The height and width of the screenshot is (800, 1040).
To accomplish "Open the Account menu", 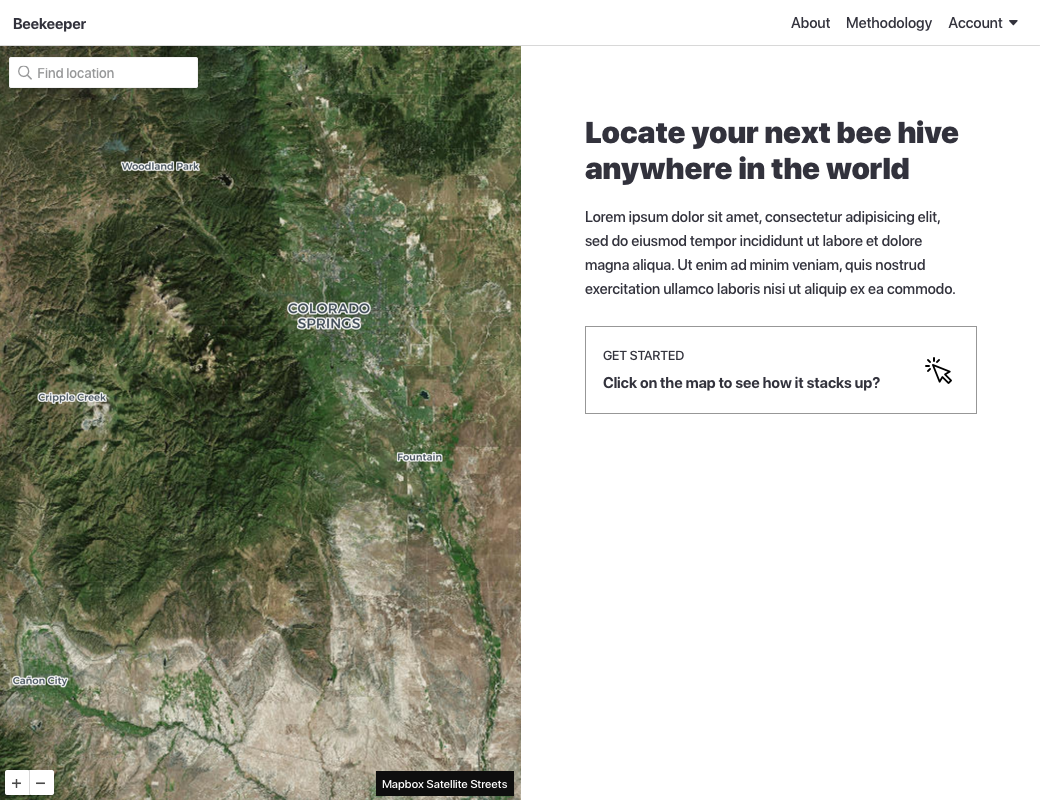I will [x=982, y=23].
